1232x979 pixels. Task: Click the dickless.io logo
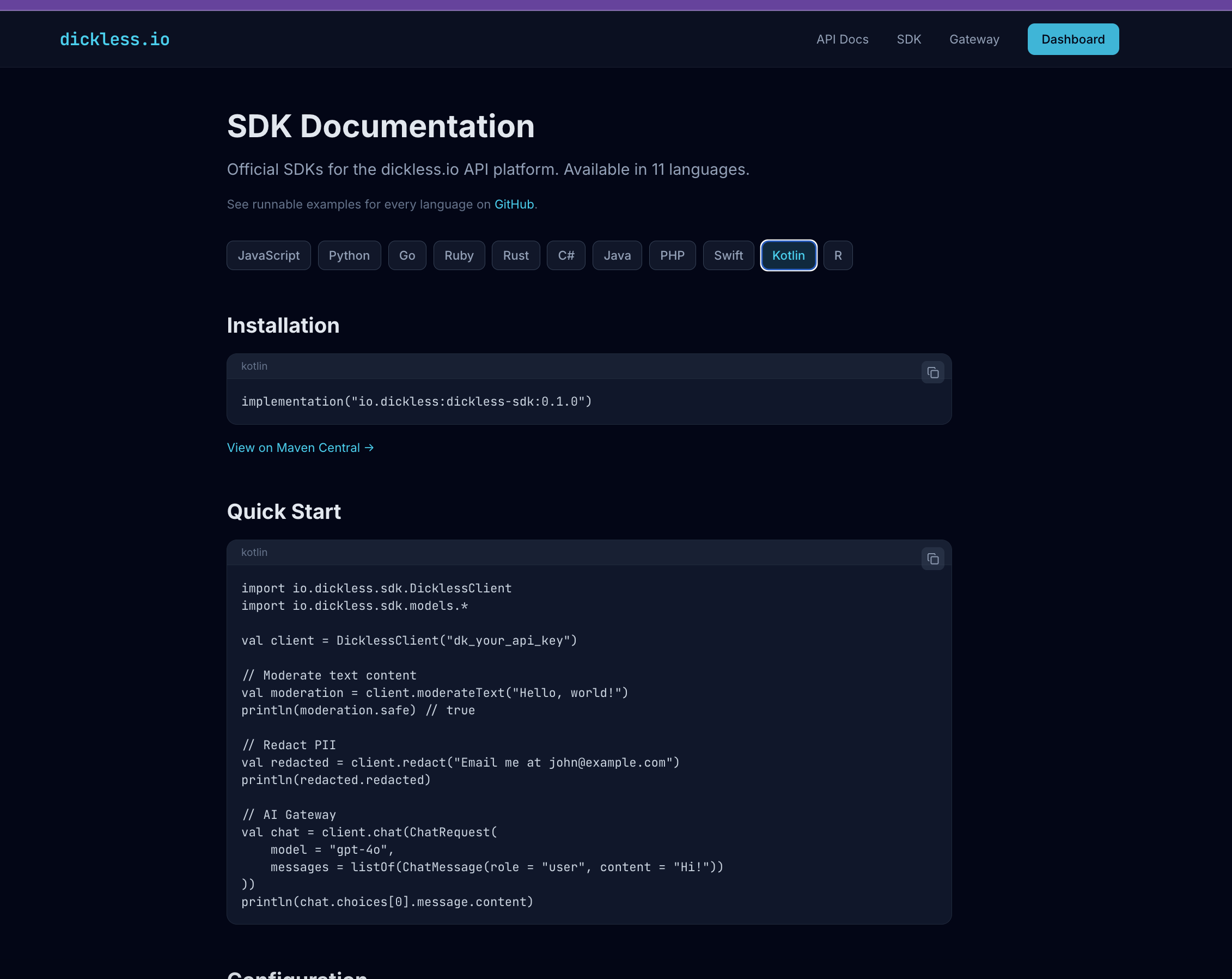pos(114,39)
